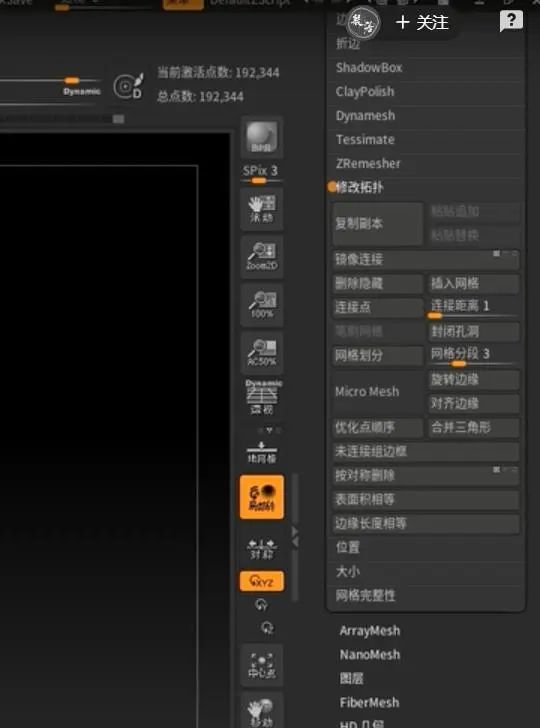Select the Scroll (滚动) hand icon

(x=262, y=209)
